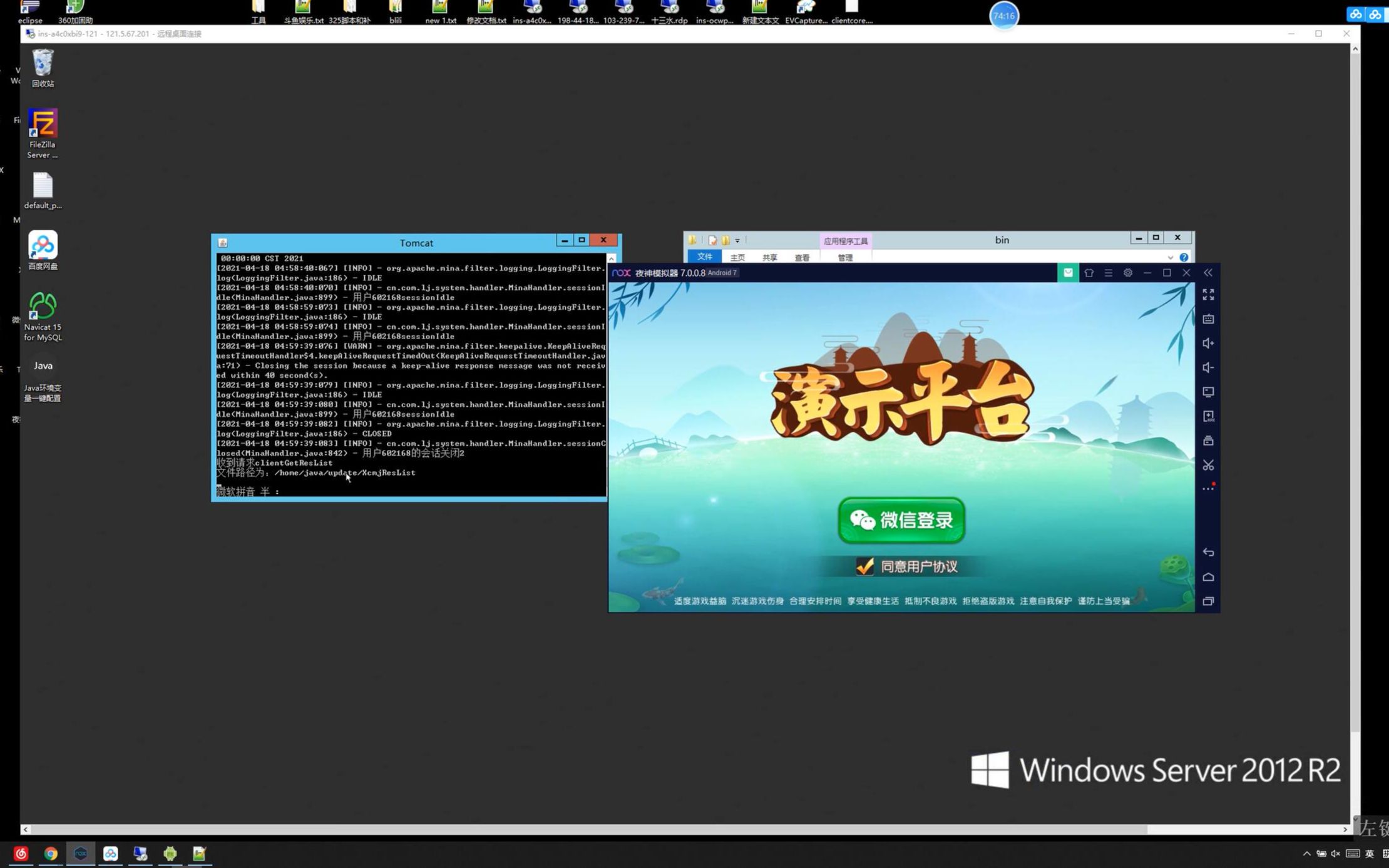This screenshot has height=868, width=1389.
Task: Open 十三水.rdp desktop shortcut
Action: [x=669, y=13]
